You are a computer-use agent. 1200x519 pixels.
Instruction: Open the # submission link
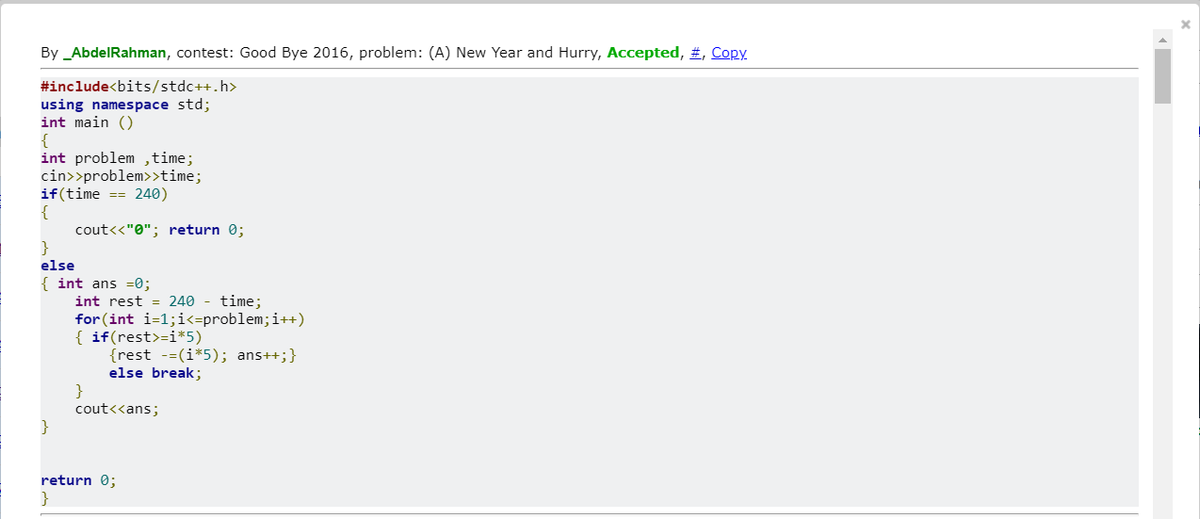[697, 53]
